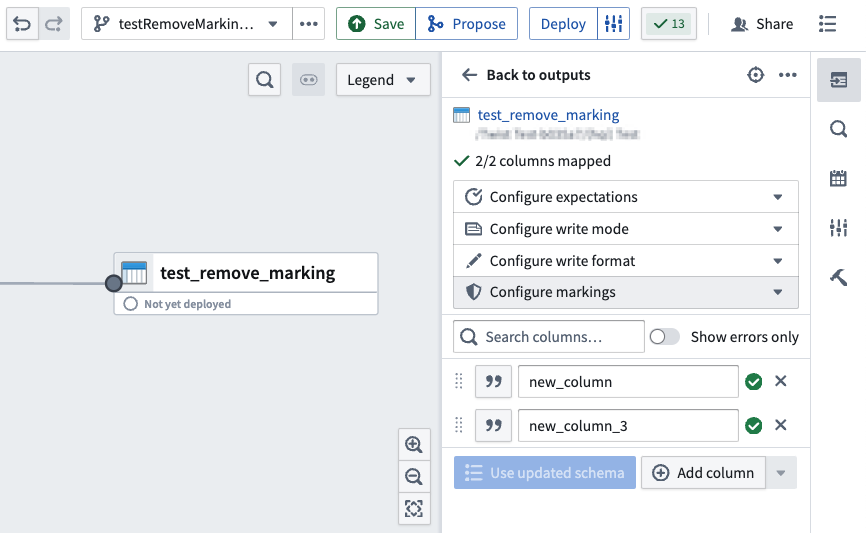Click string type icon for new_column
Image resolution: width=866 pixels, height=533 pixels.
493,381
